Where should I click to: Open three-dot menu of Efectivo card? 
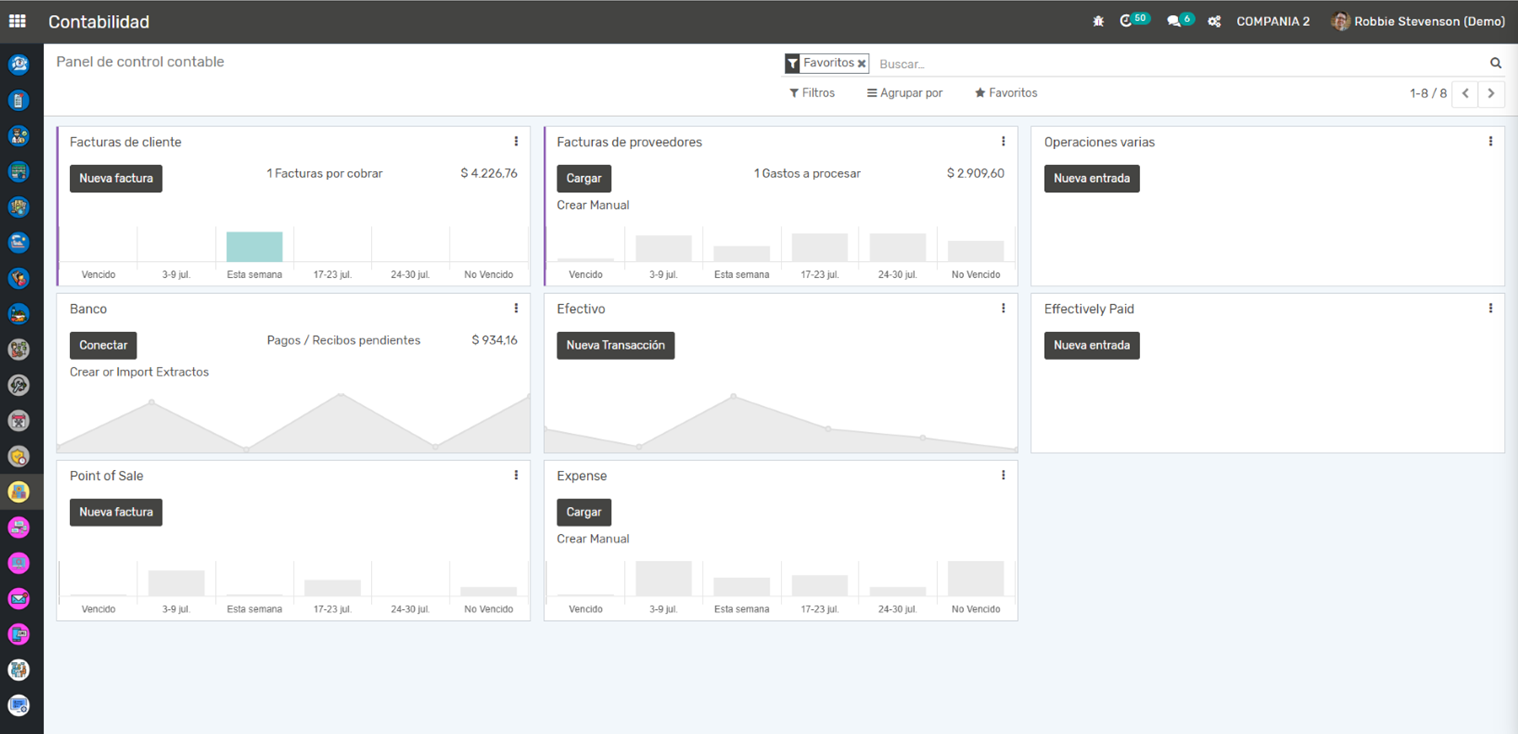click(1003, 309)
